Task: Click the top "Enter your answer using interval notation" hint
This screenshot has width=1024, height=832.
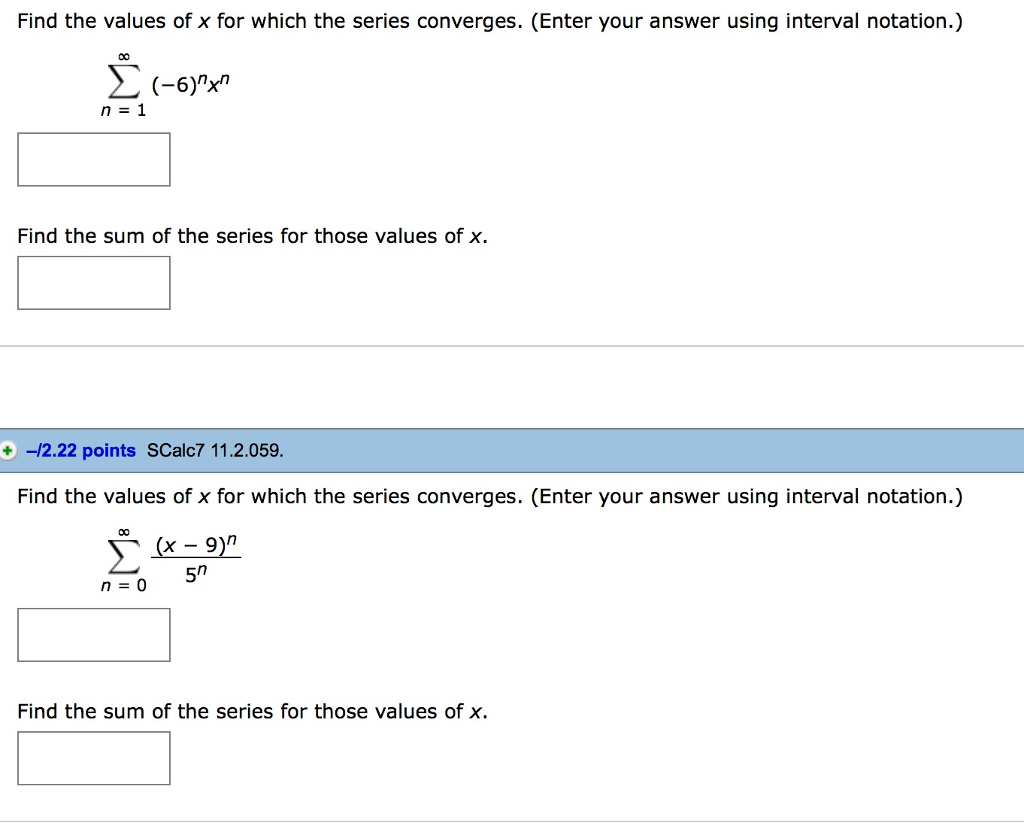Action: pyautogui.click(x=747, y=21)
